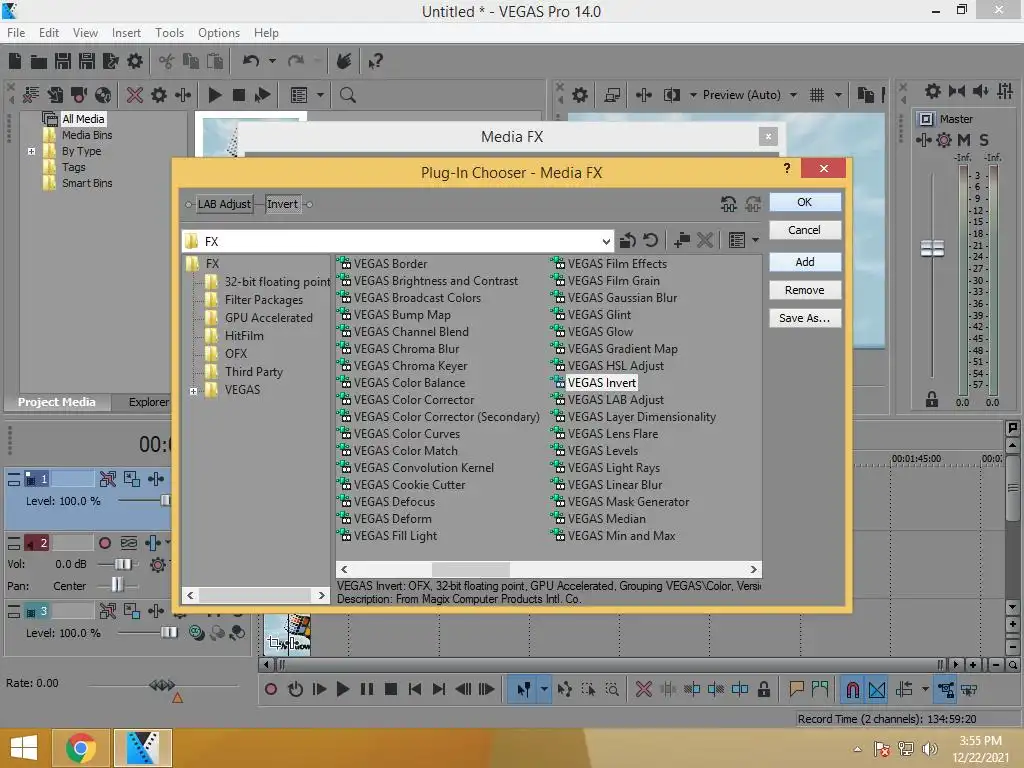Click the Stop button in the transport bar
Viewport: 1024px width, 768px height.
(x=391, y=689)
